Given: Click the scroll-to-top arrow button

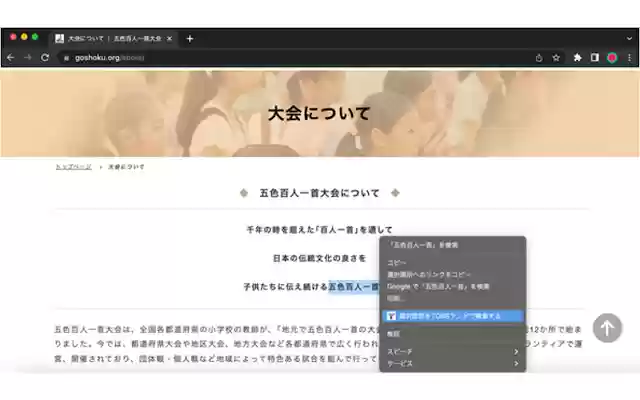Looking at the screenshot, I should [x=607, y=328].
